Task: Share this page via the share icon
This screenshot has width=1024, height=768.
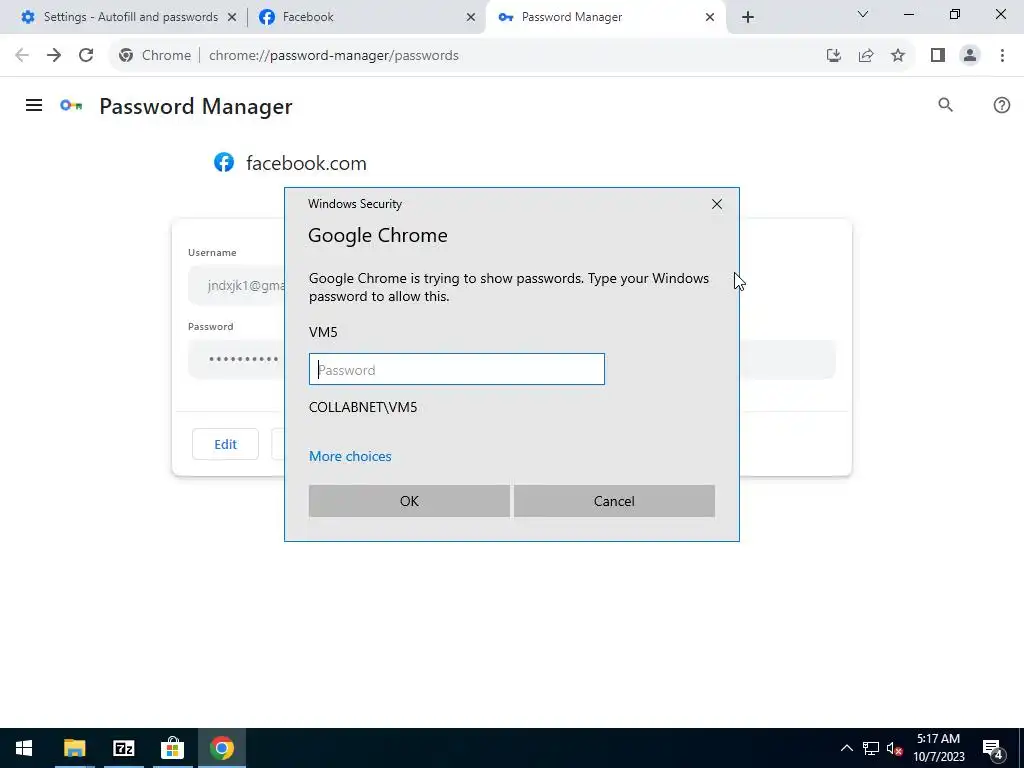Action: (x=866, y=56)
